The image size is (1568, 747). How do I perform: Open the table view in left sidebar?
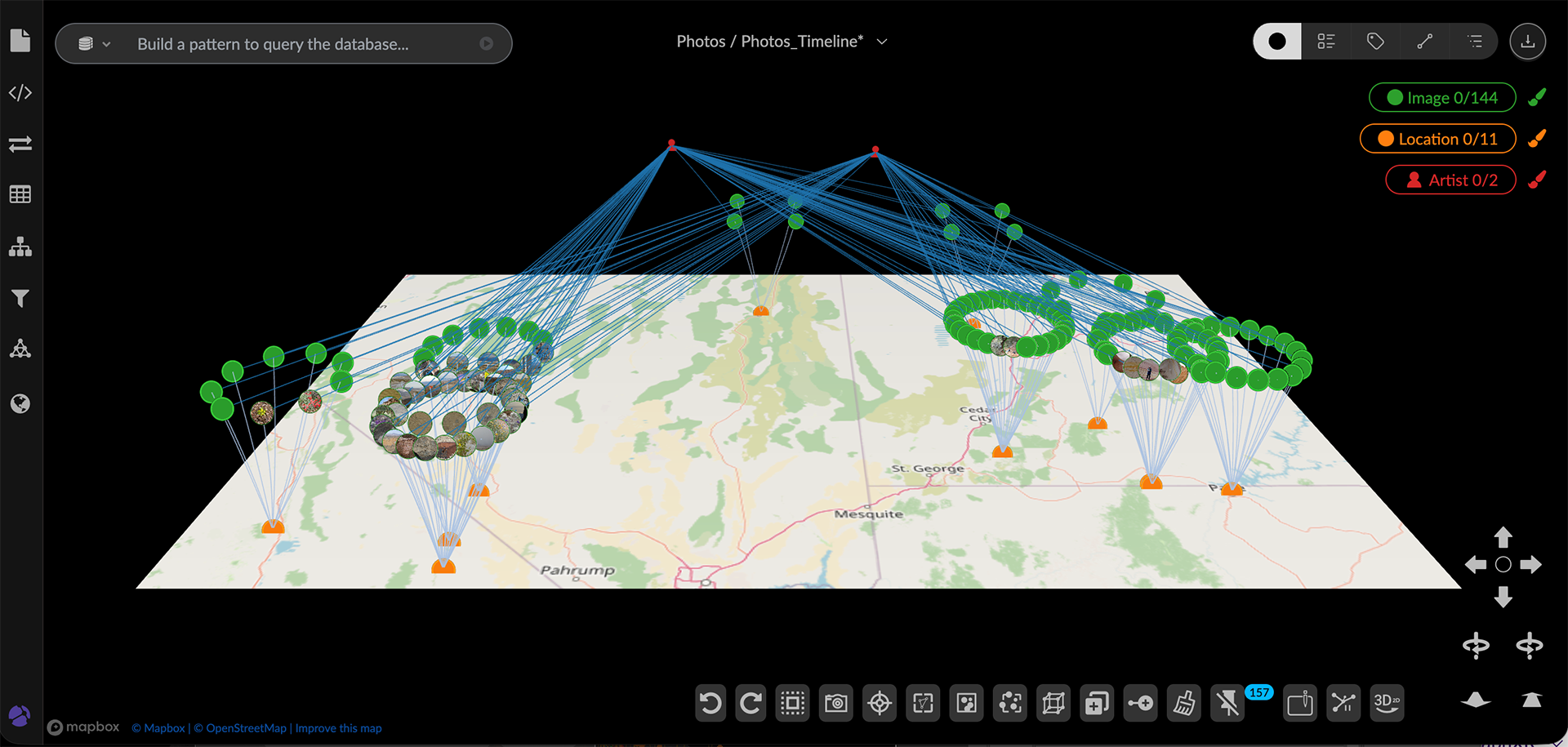pyautogui.click(x=20, y=194)
